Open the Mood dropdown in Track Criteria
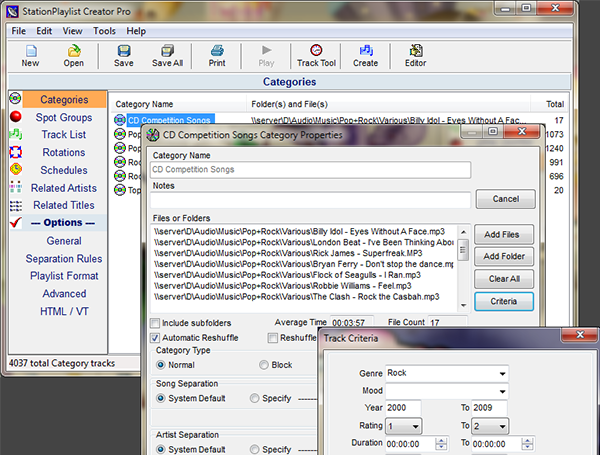Image resolution: width=600 pixels, height=455 pixels. coord(502,391)
